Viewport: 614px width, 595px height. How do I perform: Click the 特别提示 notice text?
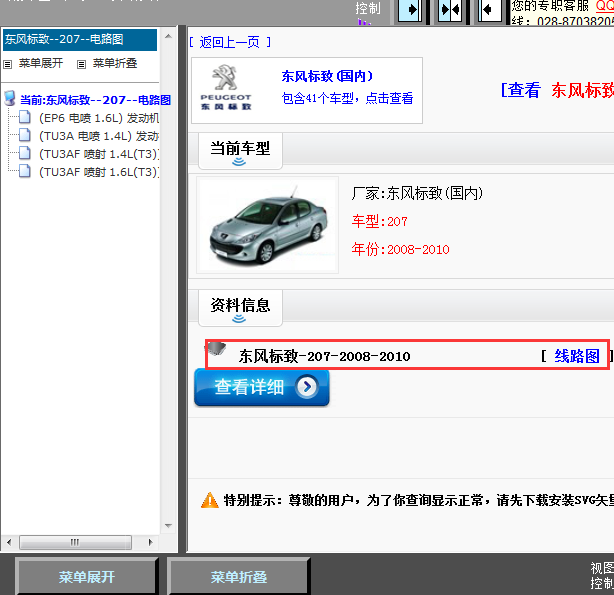click(419, 500)
